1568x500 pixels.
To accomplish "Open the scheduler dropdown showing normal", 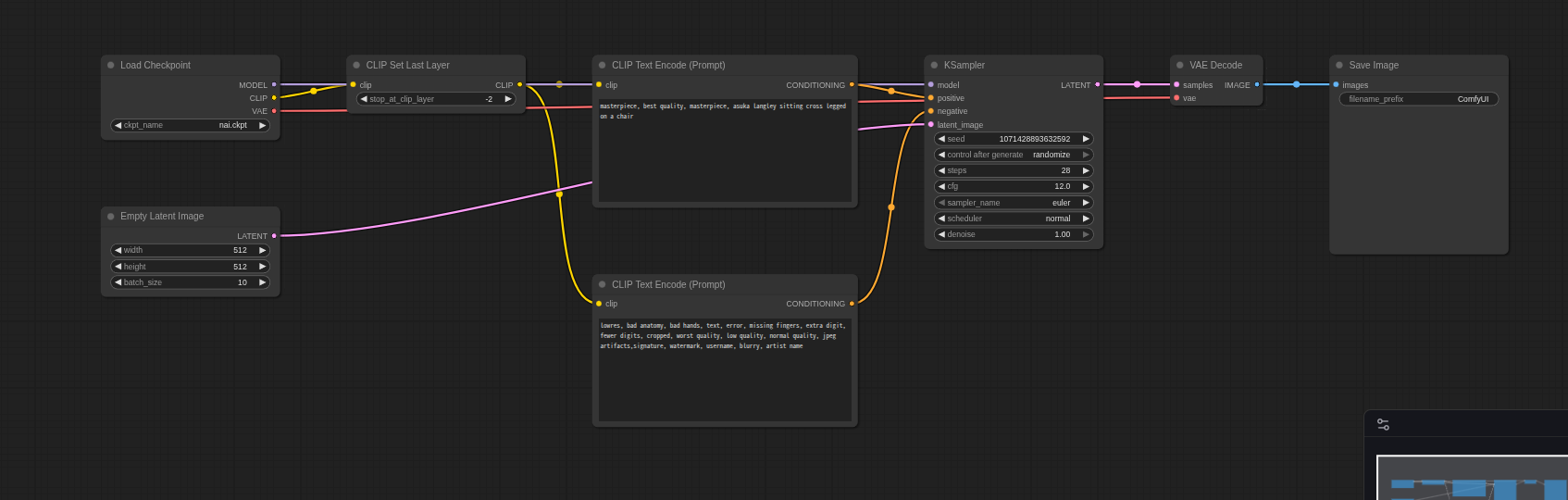I will click(1014, 219).
